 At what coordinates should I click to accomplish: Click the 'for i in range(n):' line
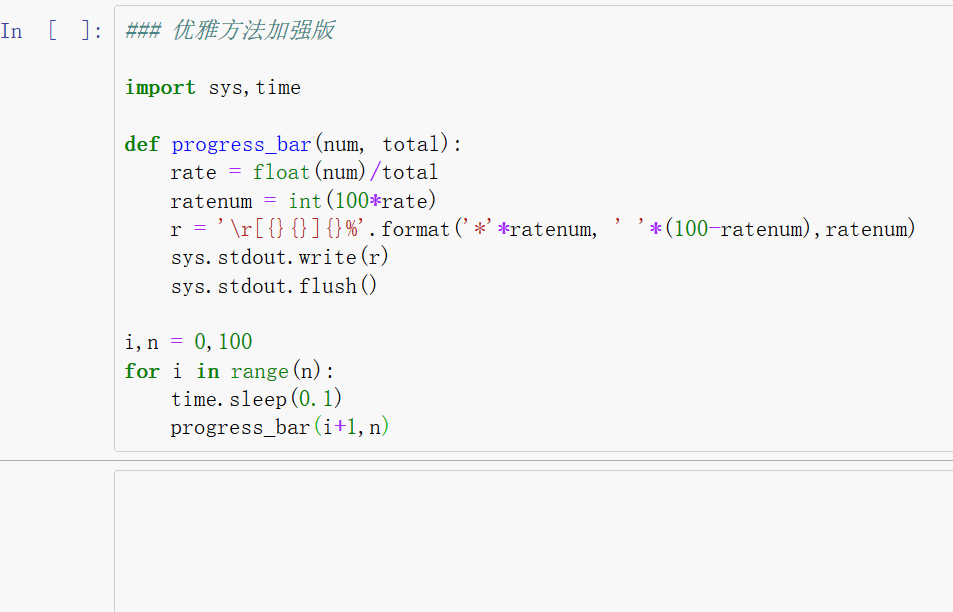click(x=229, y=371)
